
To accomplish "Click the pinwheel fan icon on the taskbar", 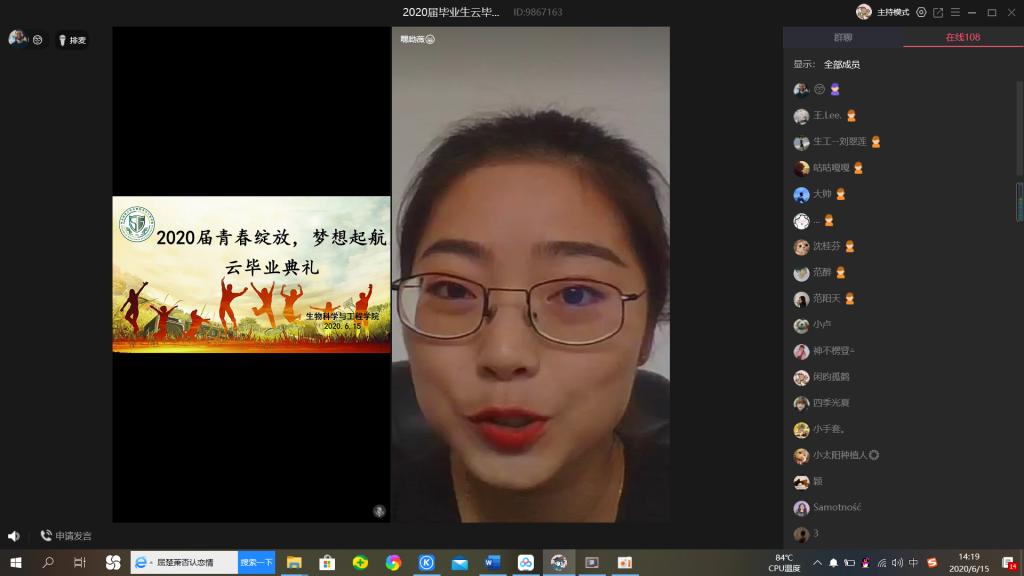I will click(113, 562).
